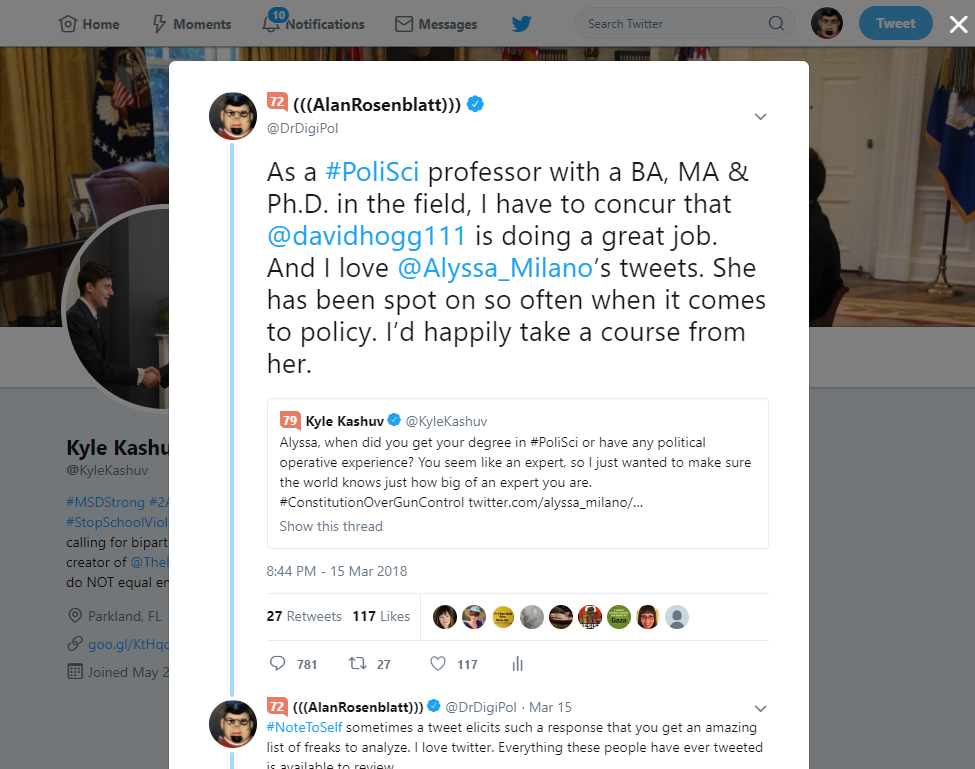
Task: Like the tweet with heart icon
Action: point(438,663)
